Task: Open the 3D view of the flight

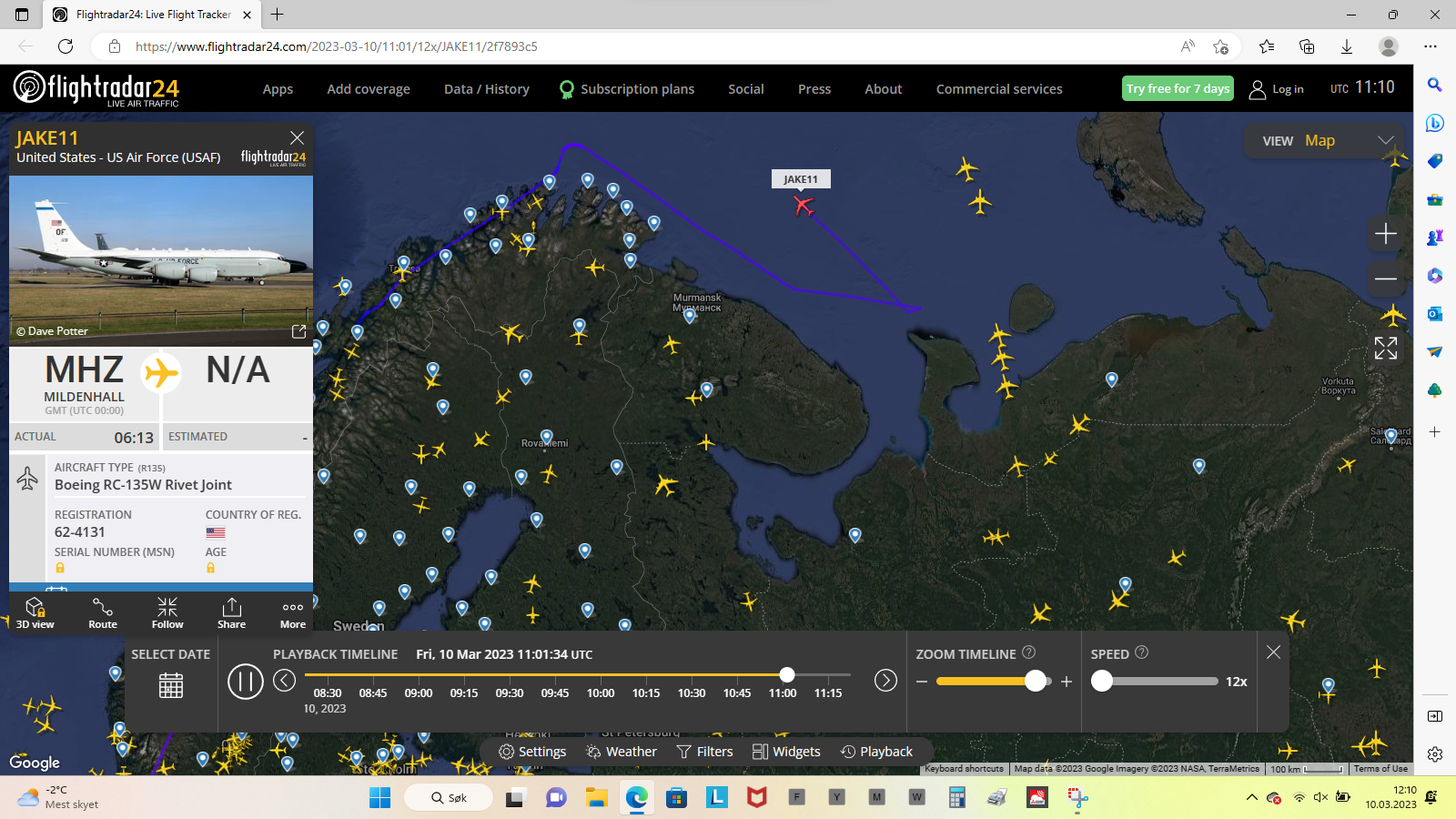Action: (35, 612)
